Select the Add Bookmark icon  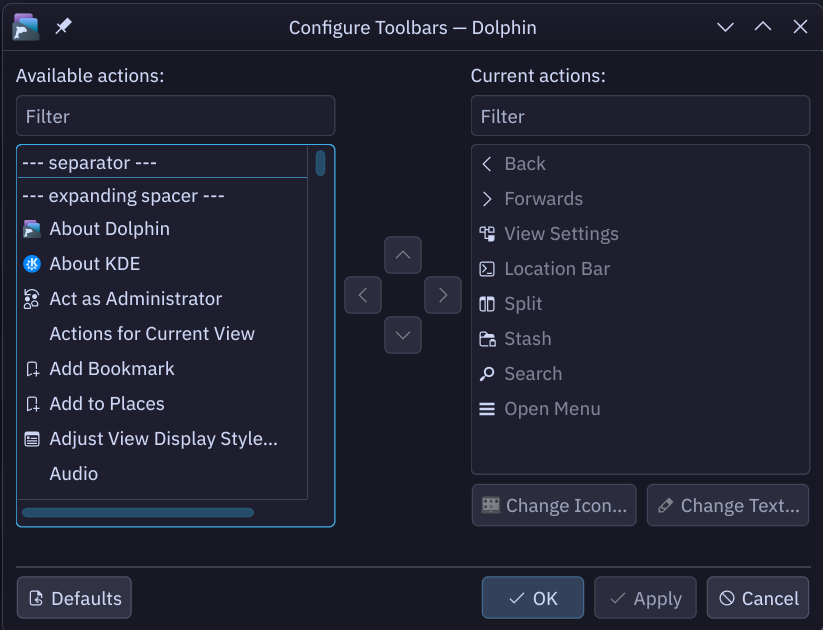tap(32, 369)
